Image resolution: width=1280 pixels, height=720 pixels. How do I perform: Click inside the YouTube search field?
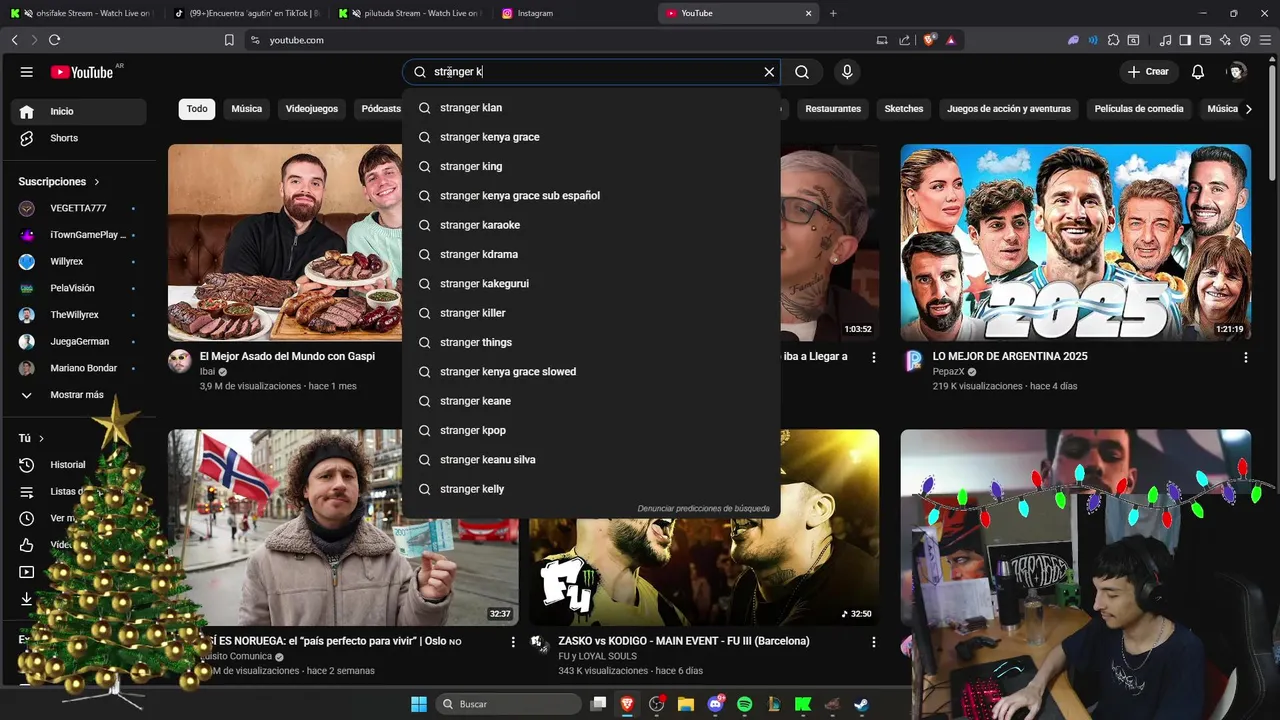(590, 72)
